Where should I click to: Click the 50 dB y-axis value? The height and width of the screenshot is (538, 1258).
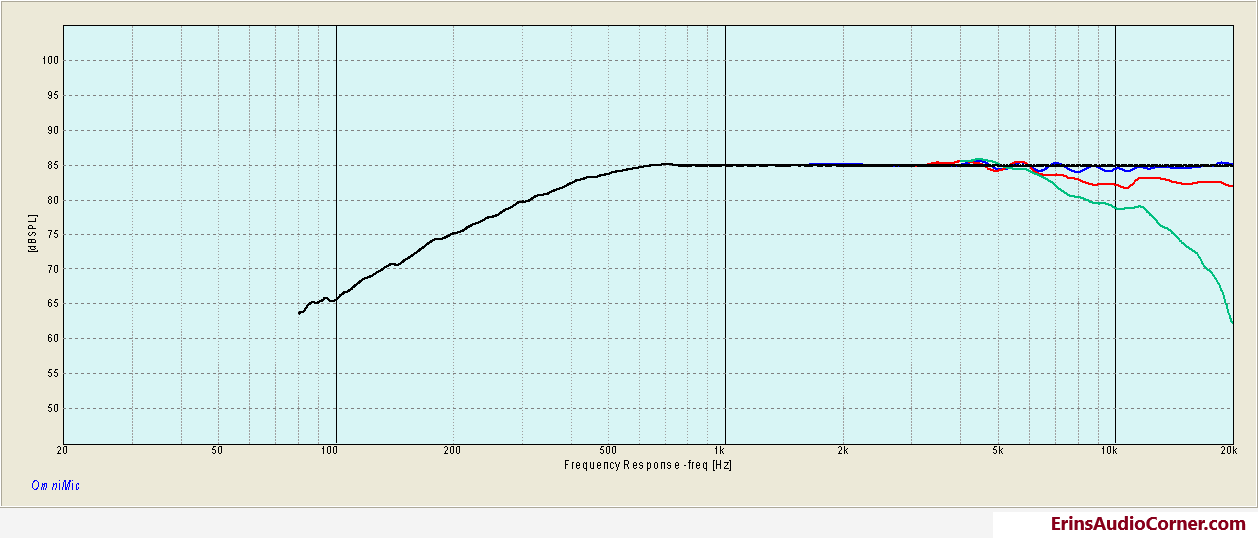pyautogui.click(x=55, y=409)
